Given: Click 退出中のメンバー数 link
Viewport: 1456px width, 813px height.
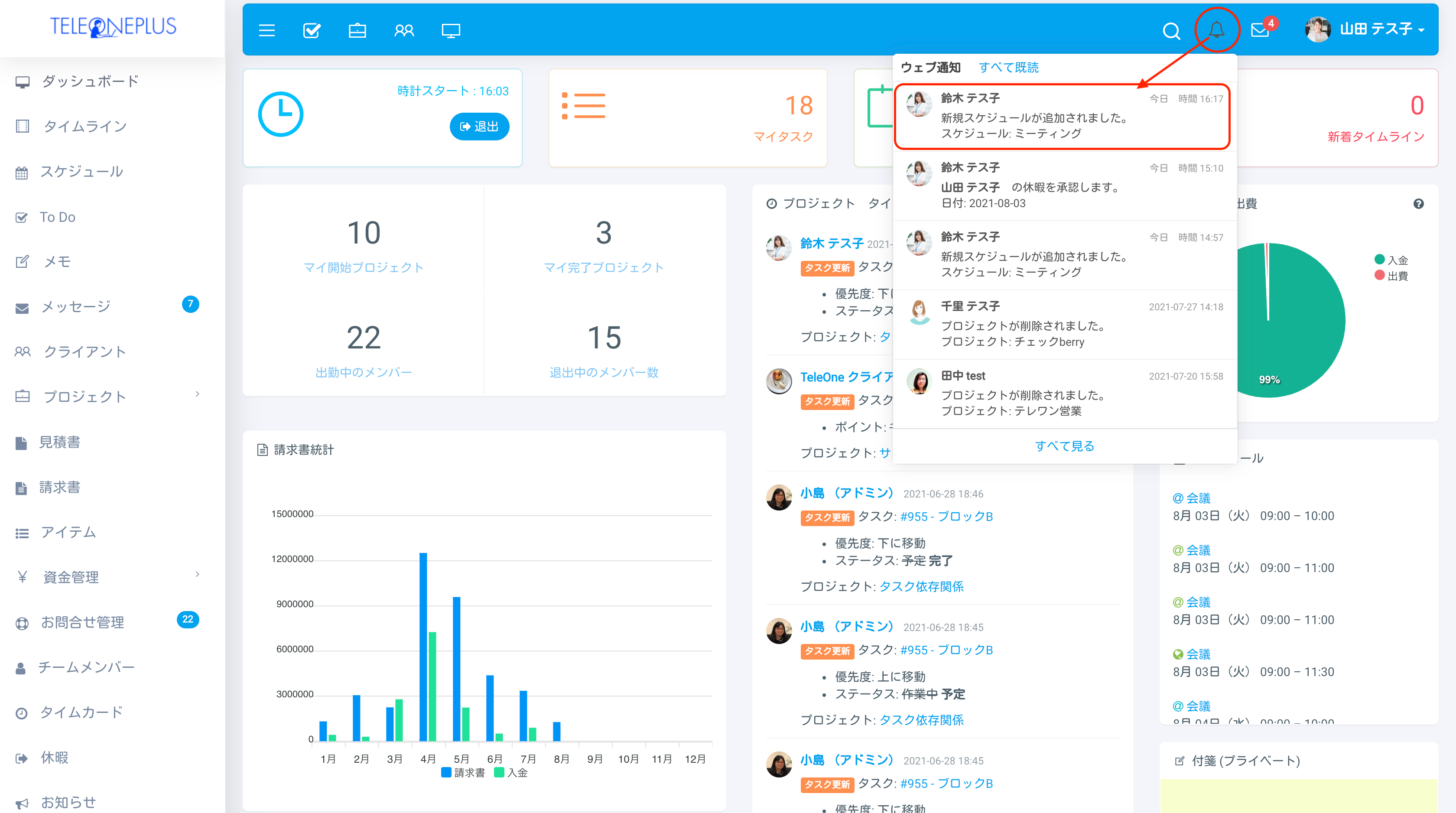Looking at the screenshot, I should pos(604,373).
